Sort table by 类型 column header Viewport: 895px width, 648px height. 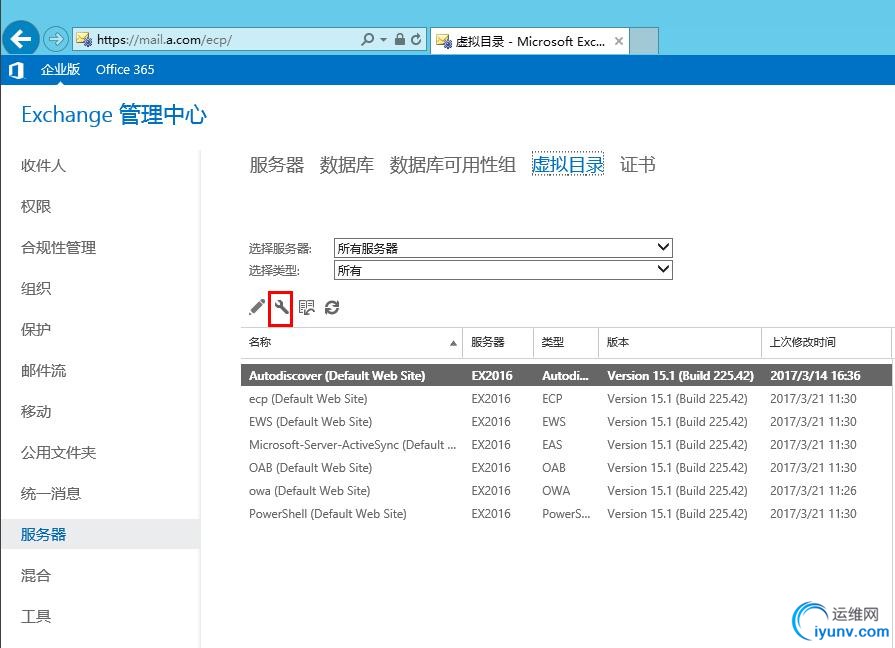[x=566, y=342]
